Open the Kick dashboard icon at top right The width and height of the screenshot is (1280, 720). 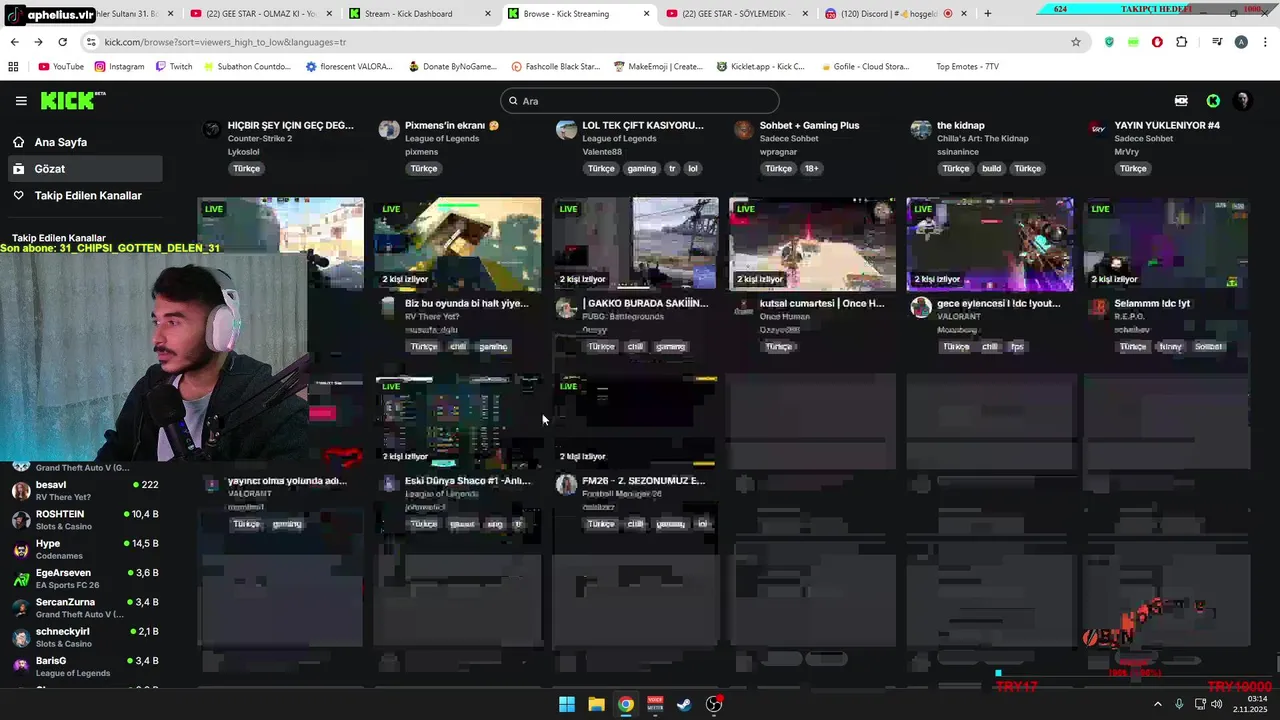click(1181, 101)
